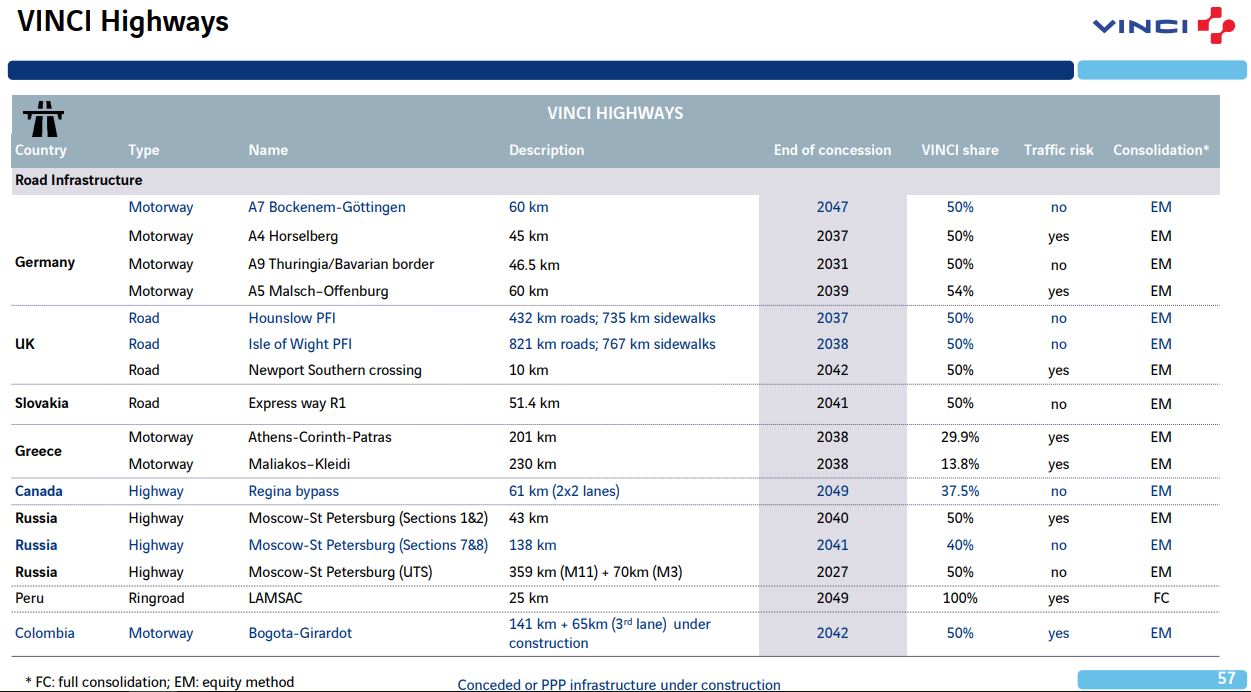
Task: Click the 2027 end of concession value
Action: point(832,572)
